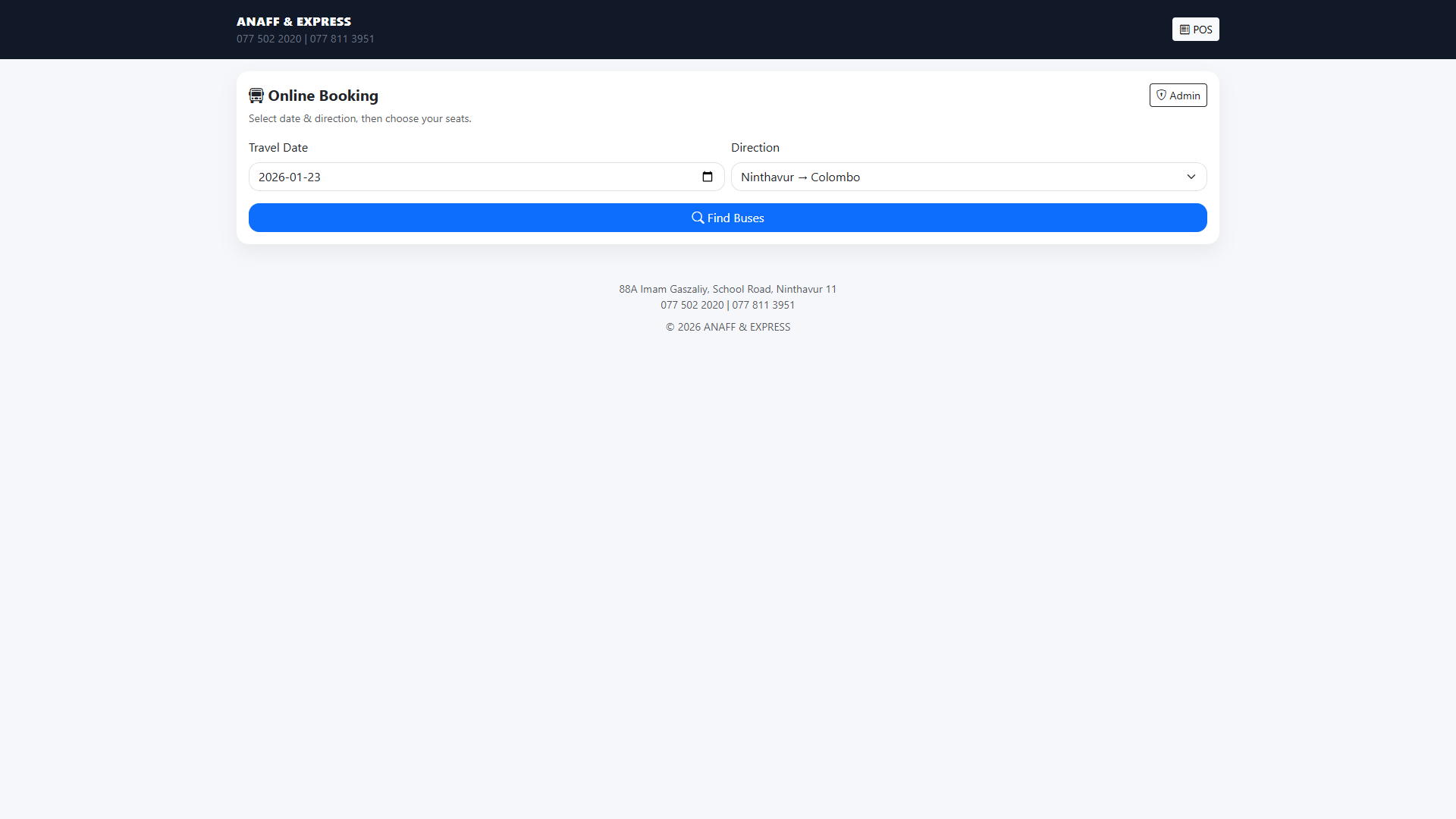Viewport: 1456px width, 819px height.
Task: Select the month segment of the travel date
Action: tap(296, 177)
